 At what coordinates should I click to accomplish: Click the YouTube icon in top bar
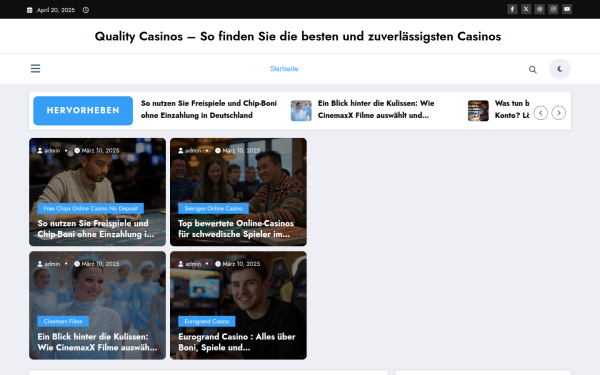coord(567,9)
